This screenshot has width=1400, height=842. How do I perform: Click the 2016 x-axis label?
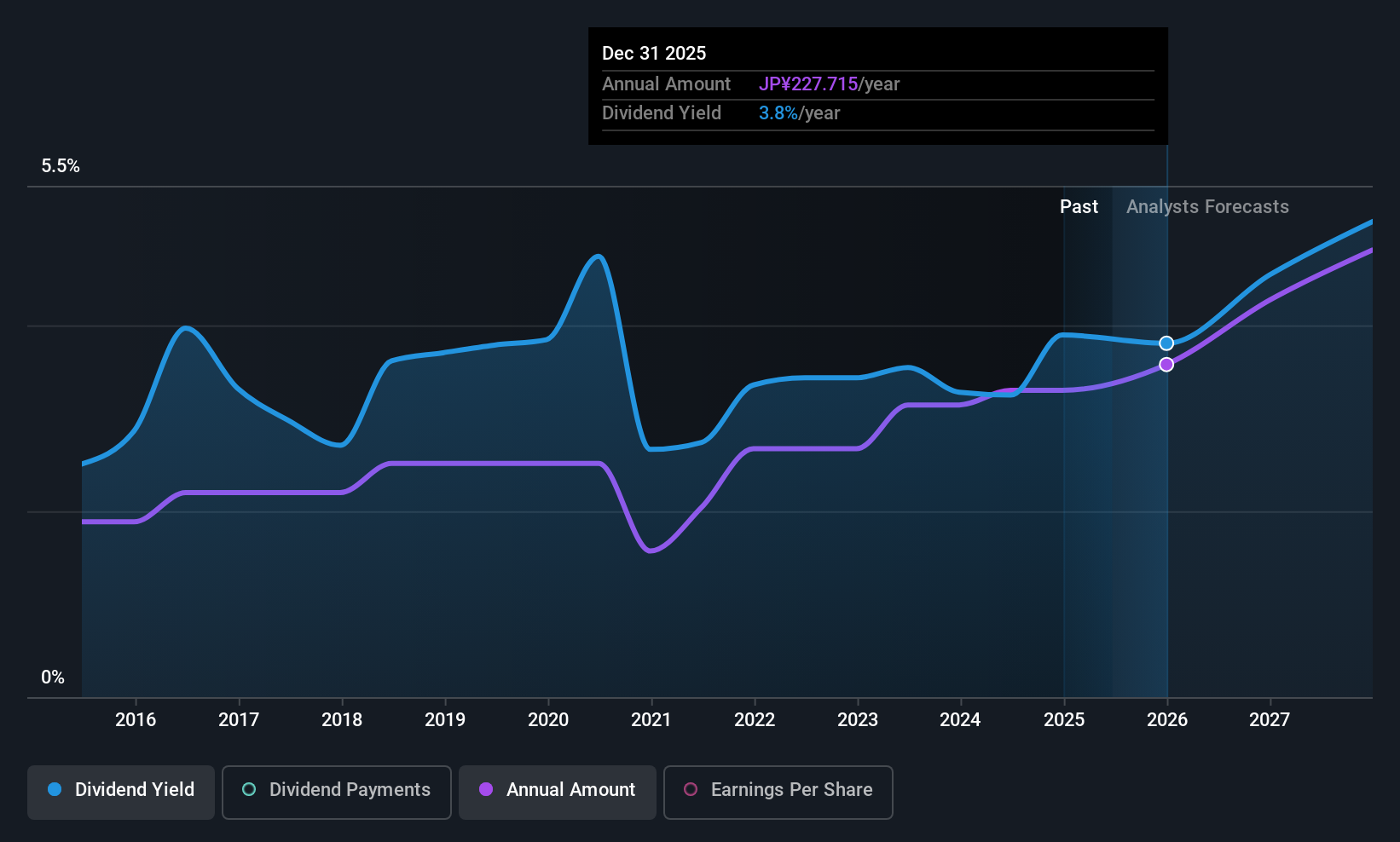click(x=136, y=720)
